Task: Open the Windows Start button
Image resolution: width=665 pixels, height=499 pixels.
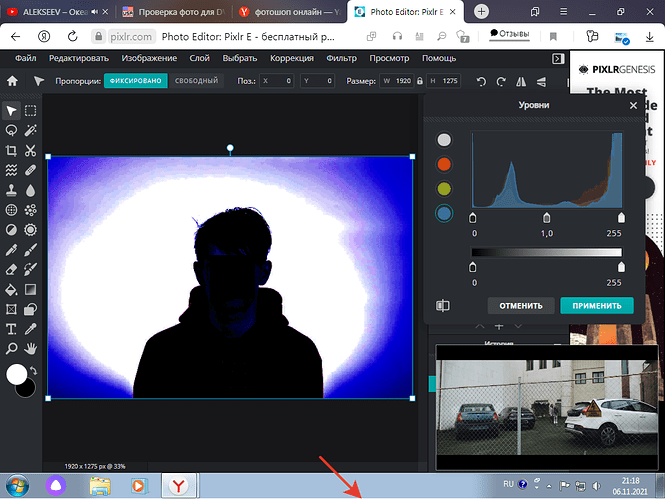Action: [17, 486]
